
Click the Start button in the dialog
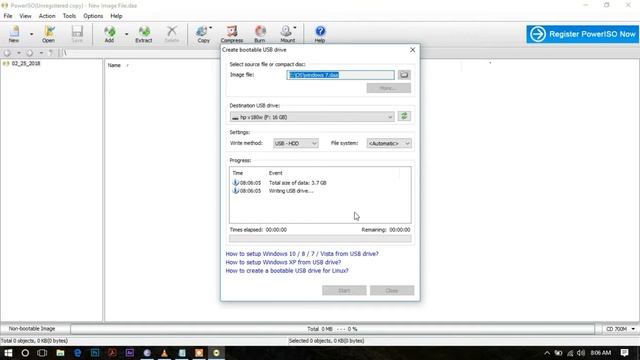[344, 290]
